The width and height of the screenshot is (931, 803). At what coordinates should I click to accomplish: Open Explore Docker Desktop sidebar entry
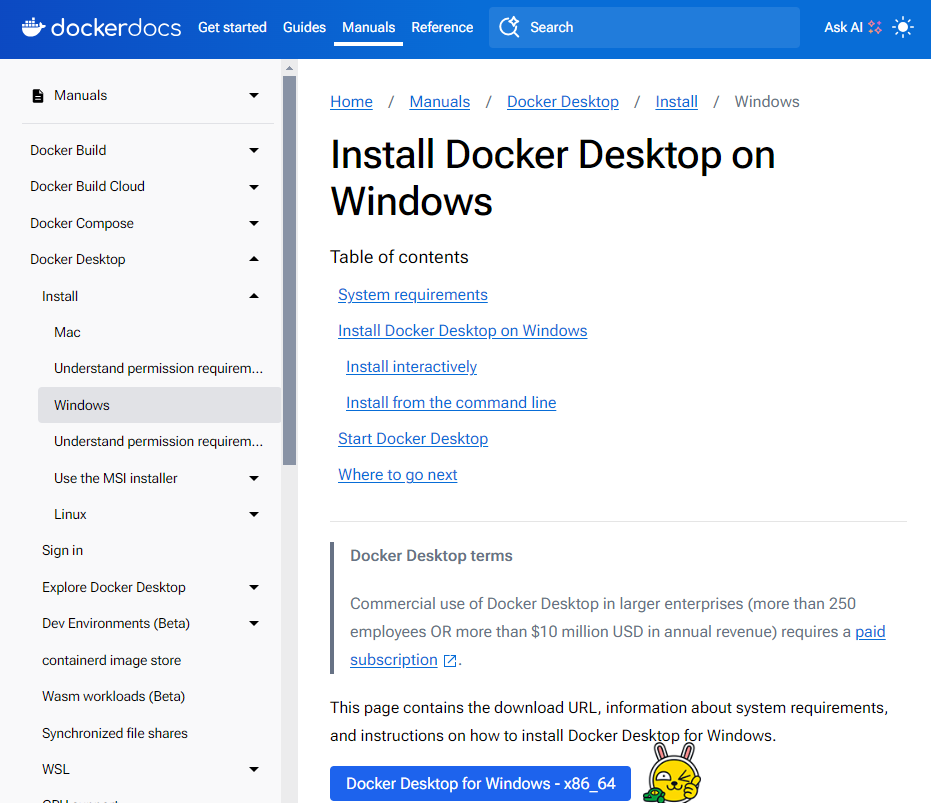point(114,587)
